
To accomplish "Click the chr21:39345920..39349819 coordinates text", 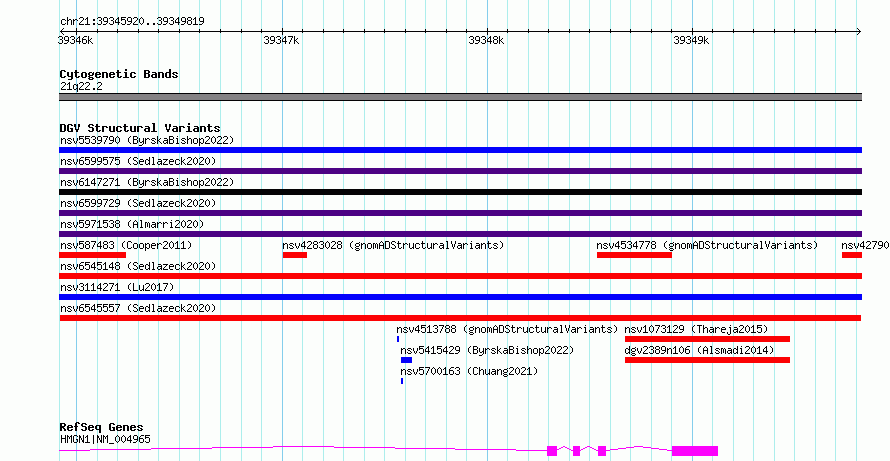I will [x=132, y=22].
